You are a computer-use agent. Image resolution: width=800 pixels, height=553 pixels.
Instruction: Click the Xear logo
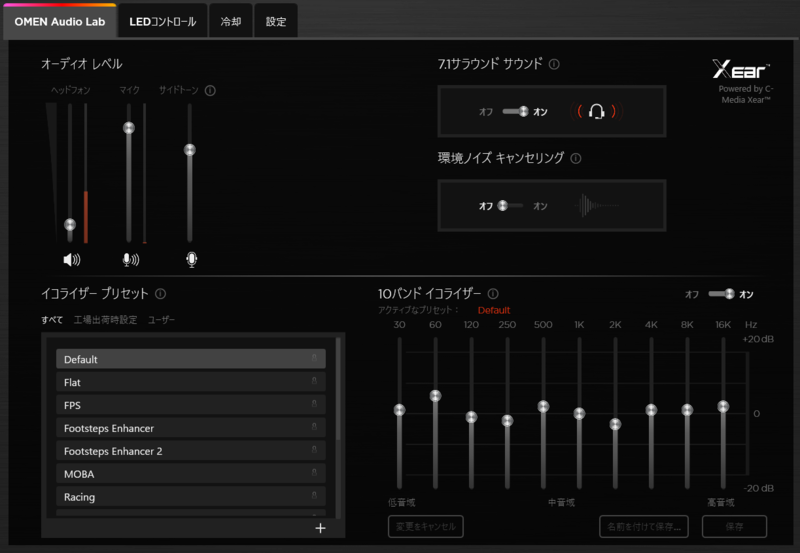740,69
